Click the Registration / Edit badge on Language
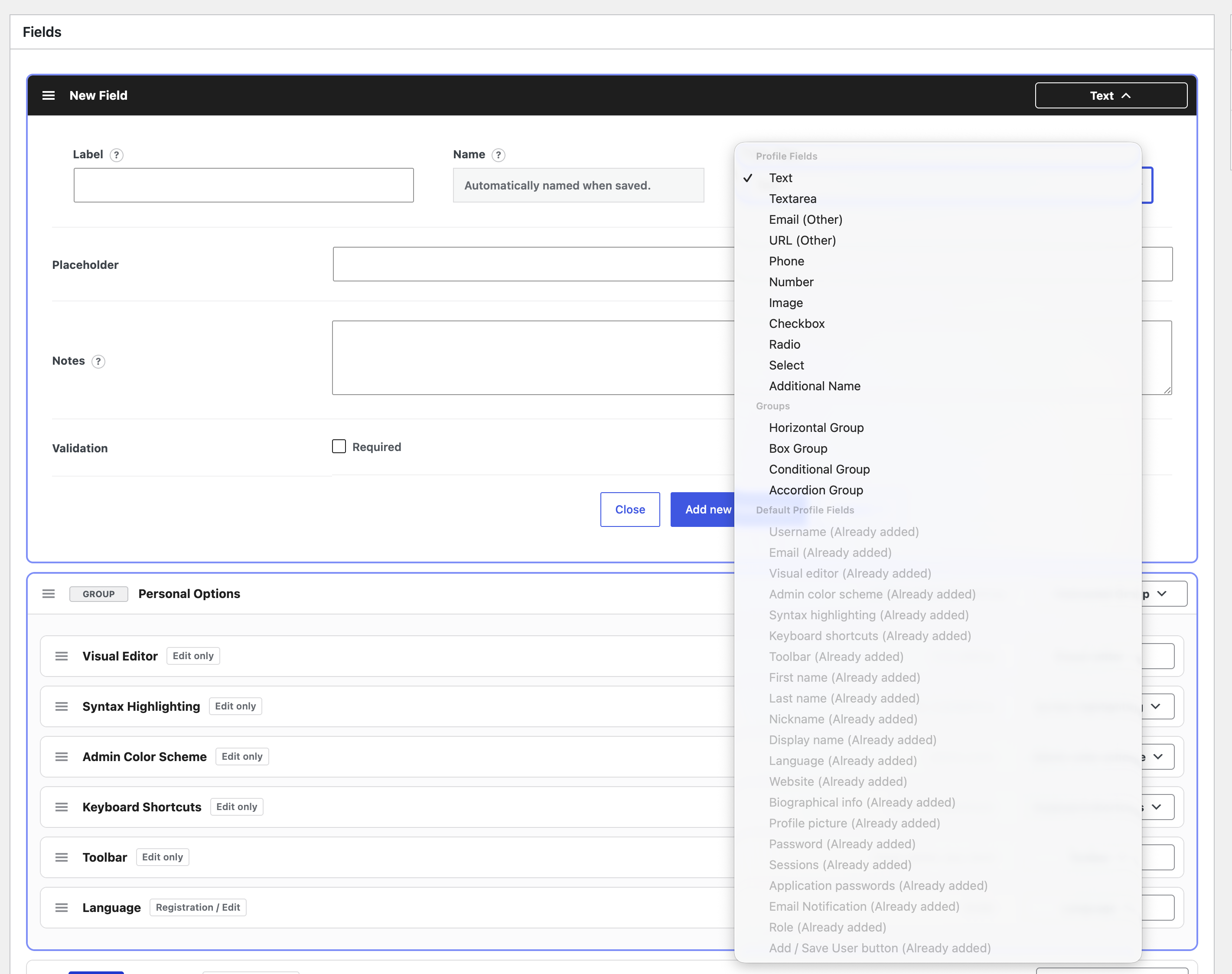 (198, 907)
